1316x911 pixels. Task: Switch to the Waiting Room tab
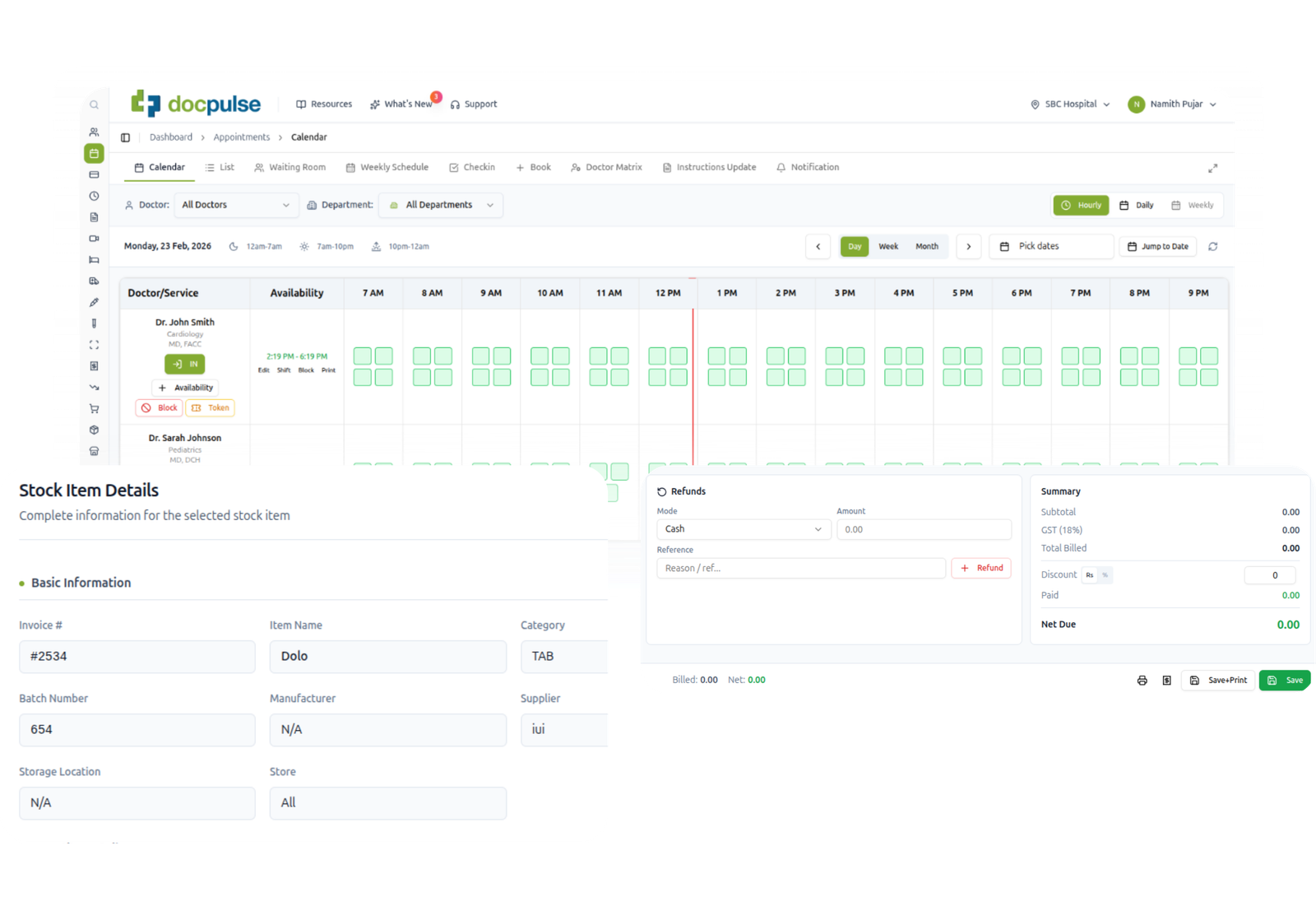290,167
